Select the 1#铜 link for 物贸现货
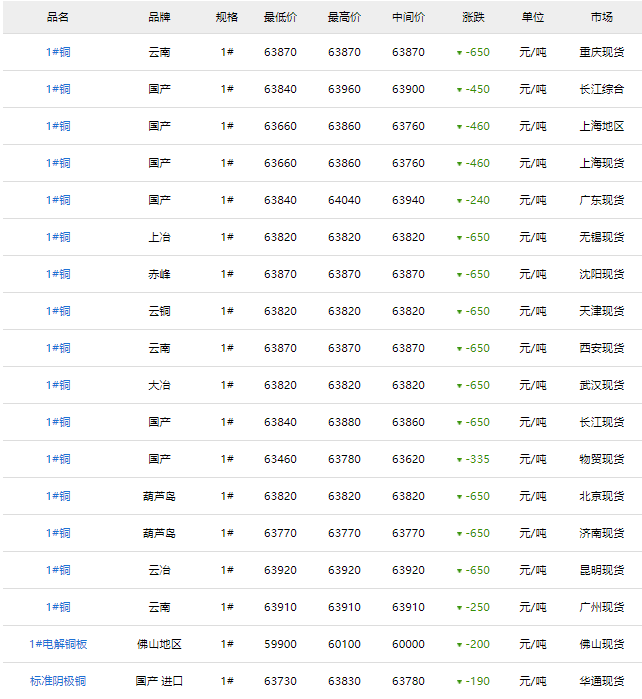Image resolution: width=642 pixels, height=699 pixels. click(58, 459)
